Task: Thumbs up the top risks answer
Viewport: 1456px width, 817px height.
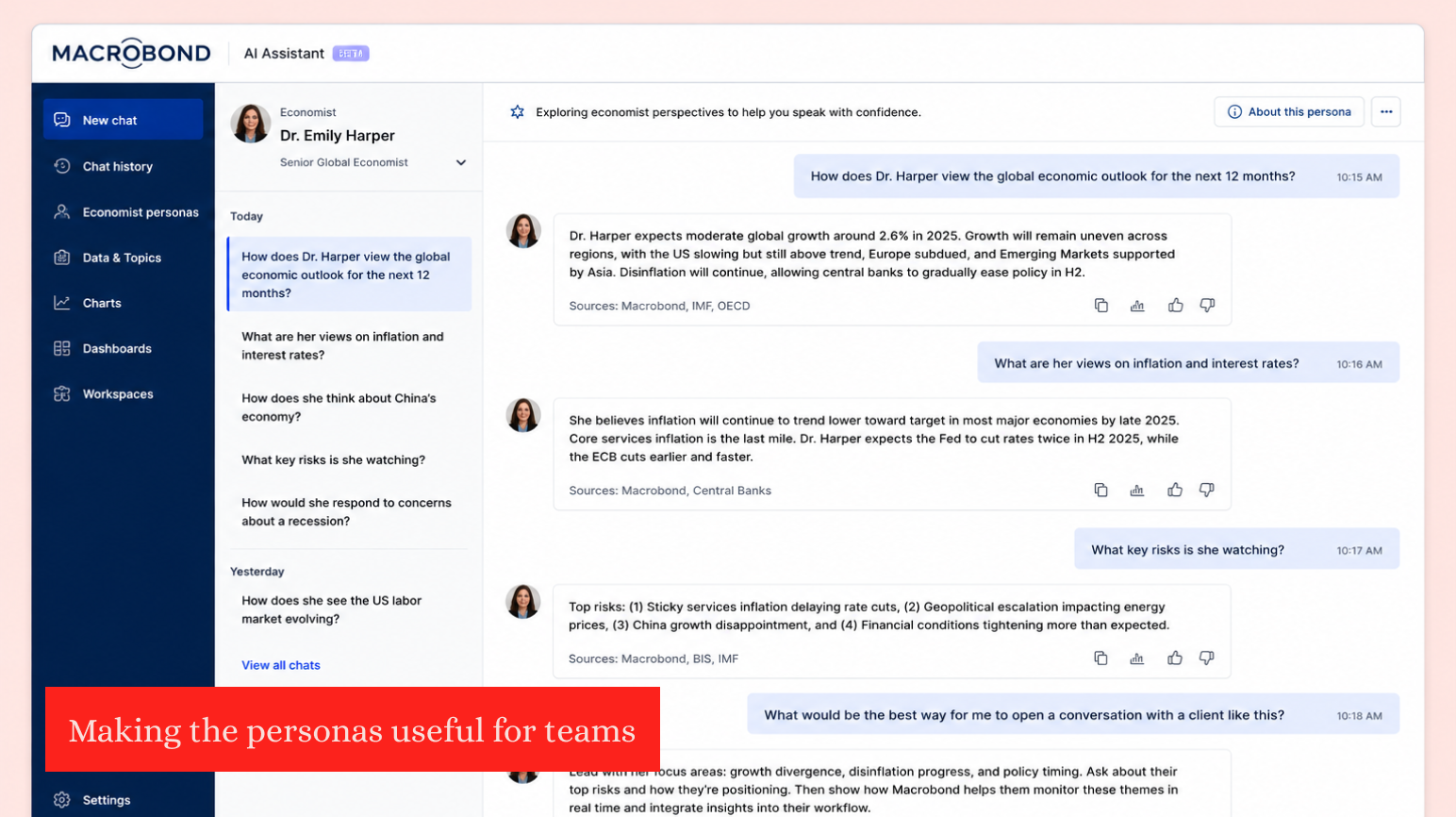Action: tap(1175, 658)
